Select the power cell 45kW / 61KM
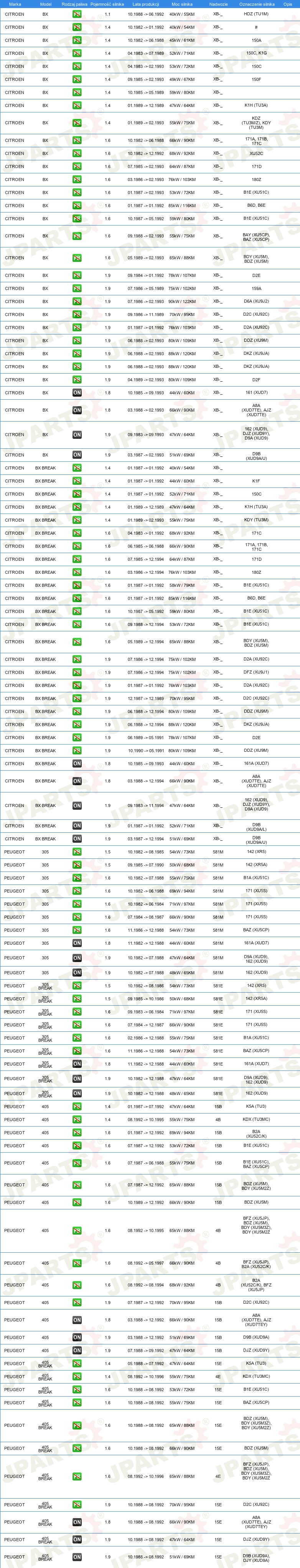Screen dimensions: 300x1568 [x=182, y=40]
